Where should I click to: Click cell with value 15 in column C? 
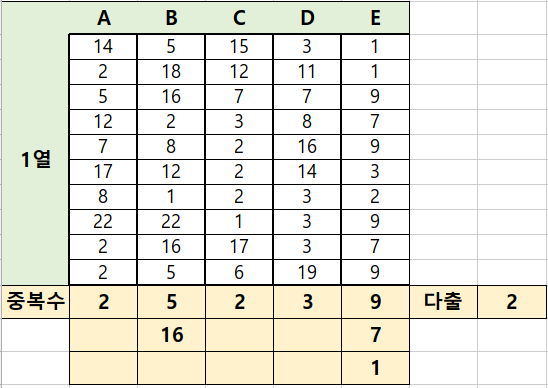(x=239, y=47)
